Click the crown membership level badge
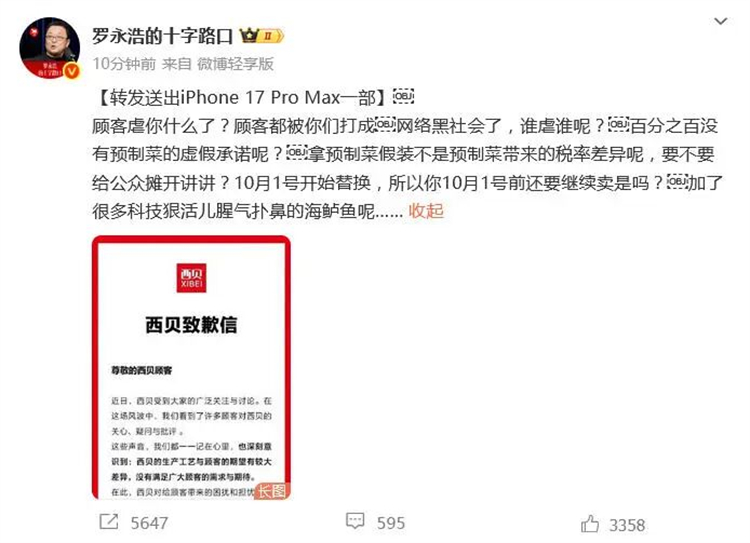750x543 pixels. pos(262,36)
